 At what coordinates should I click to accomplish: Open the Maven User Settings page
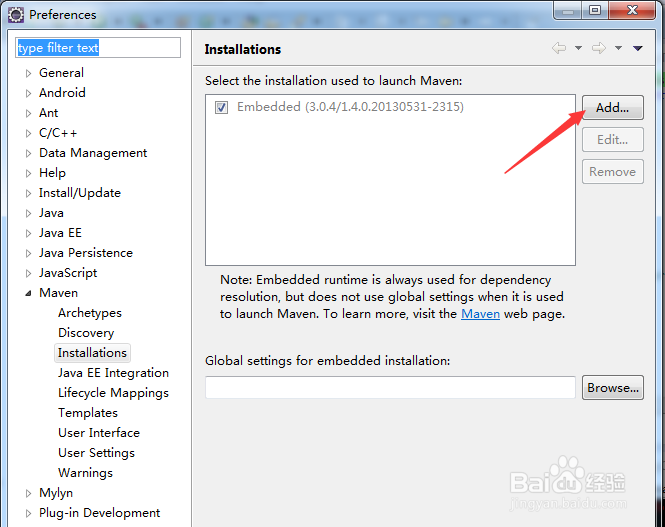pos(97,453)
